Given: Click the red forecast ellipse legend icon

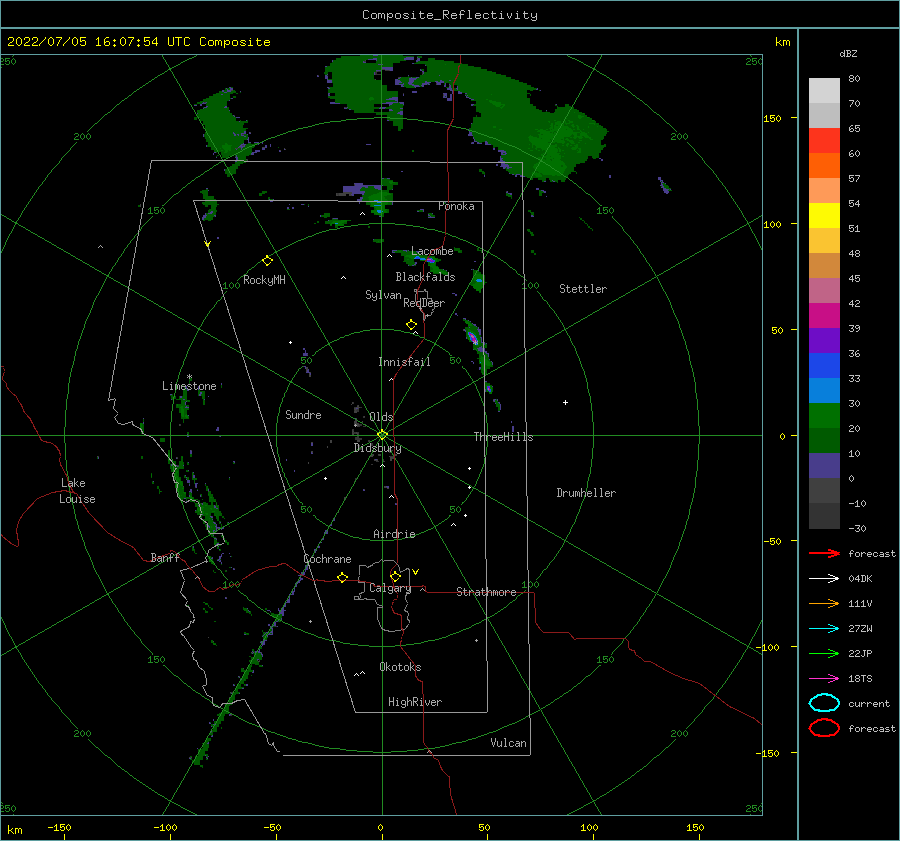Looking at the screenshot, I should (824, 727).
